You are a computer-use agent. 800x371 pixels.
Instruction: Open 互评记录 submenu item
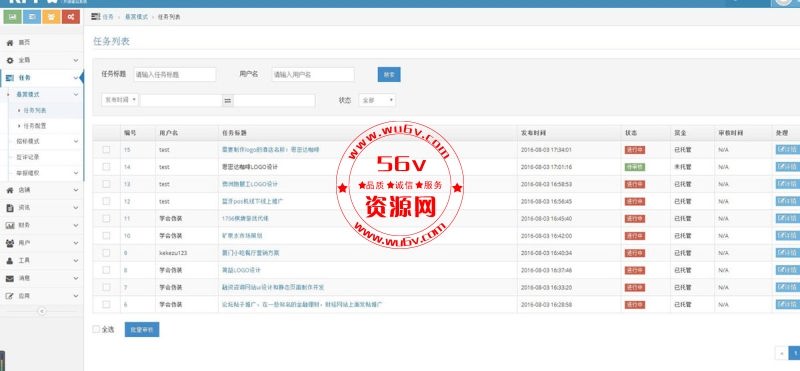click(28, 157)
